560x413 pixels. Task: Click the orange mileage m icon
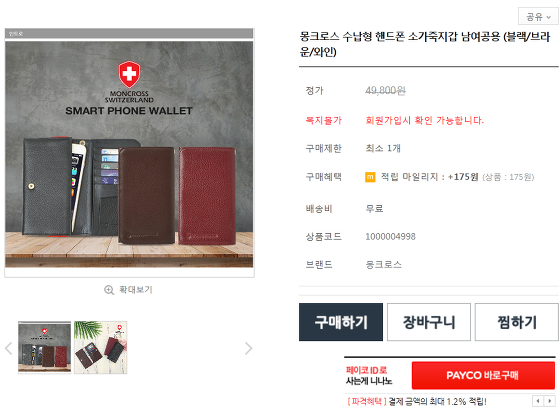(370, 177)
